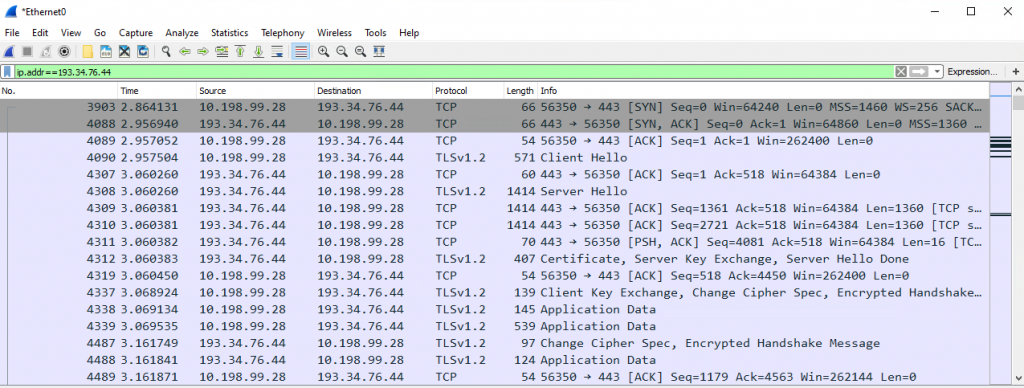Sort by the Time column header
The width and height of the screenshot is (1024, 388).
(x=157, y=91)
